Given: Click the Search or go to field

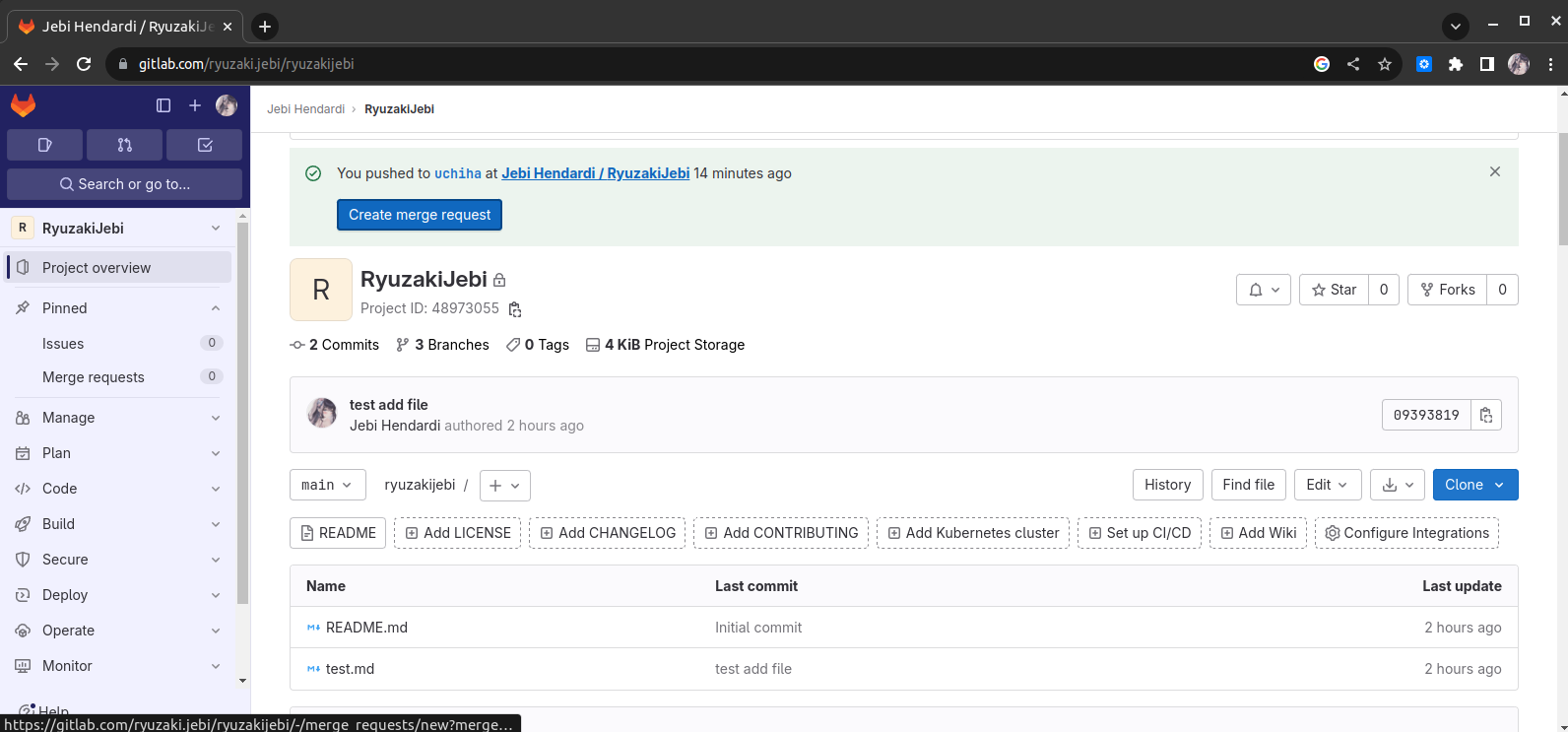Looking at the screenshot, I should (x=124, y=184).
